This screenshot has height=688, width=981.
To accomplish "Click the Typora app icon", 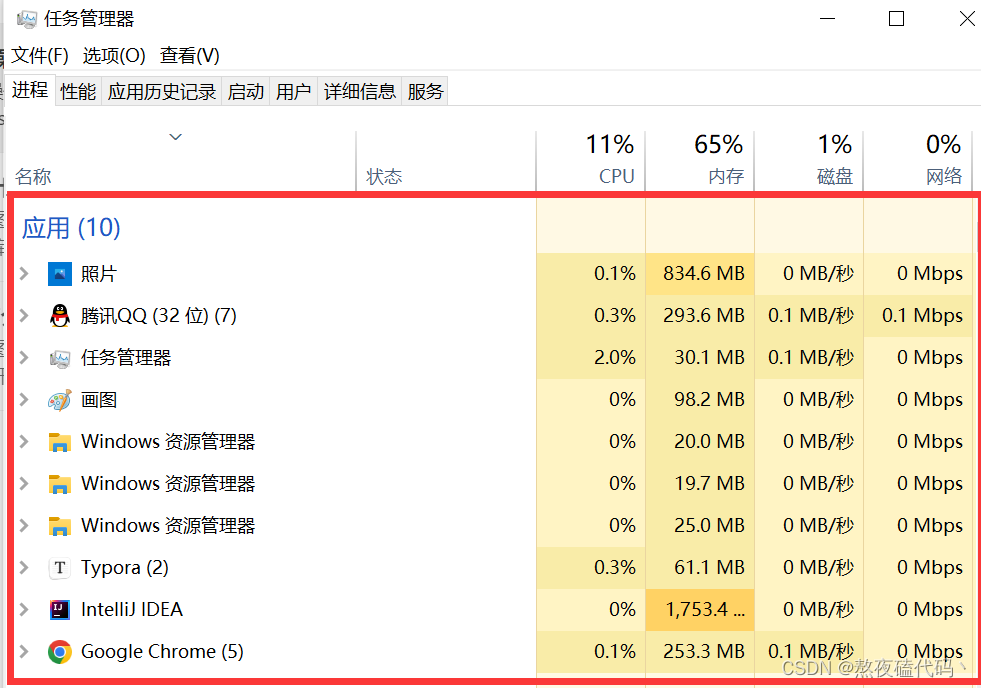I will click(x=59, y=568).
